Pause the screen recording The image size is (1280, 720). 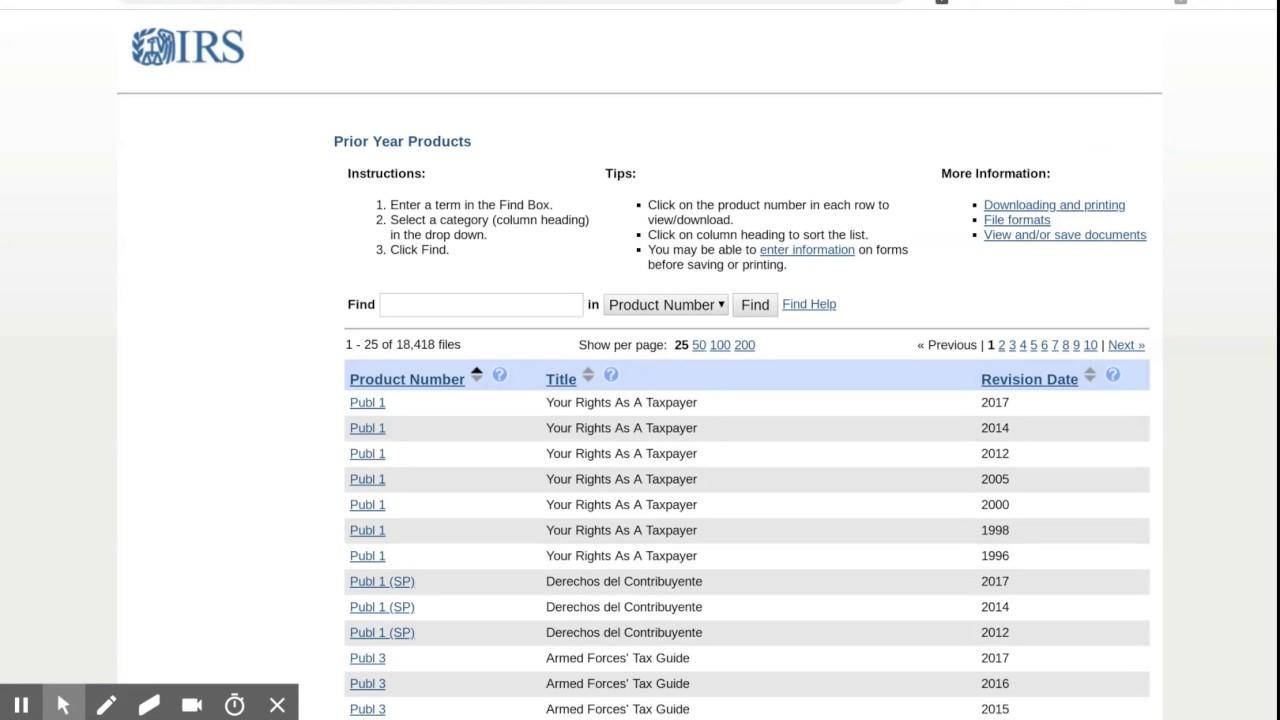coord(21,705)
